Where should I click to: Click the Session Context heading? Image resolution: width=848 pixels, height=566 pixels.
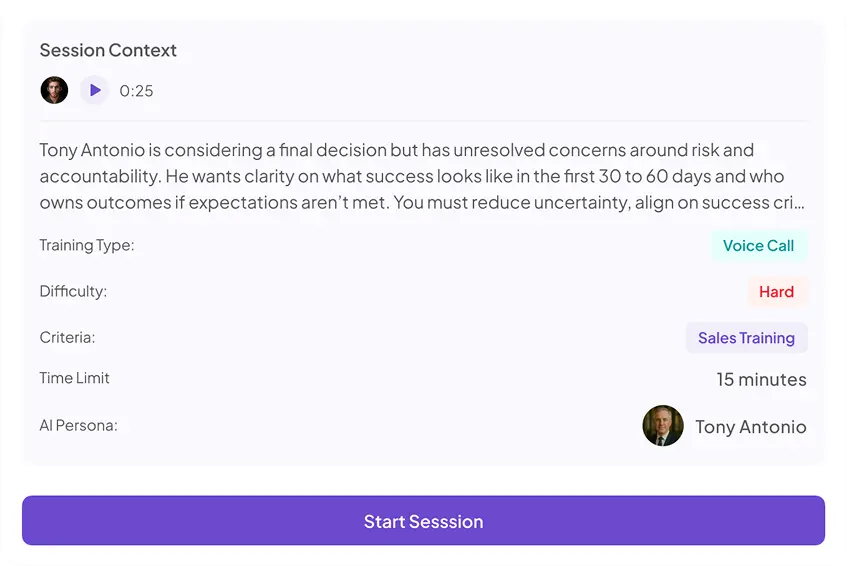point(108,50)
